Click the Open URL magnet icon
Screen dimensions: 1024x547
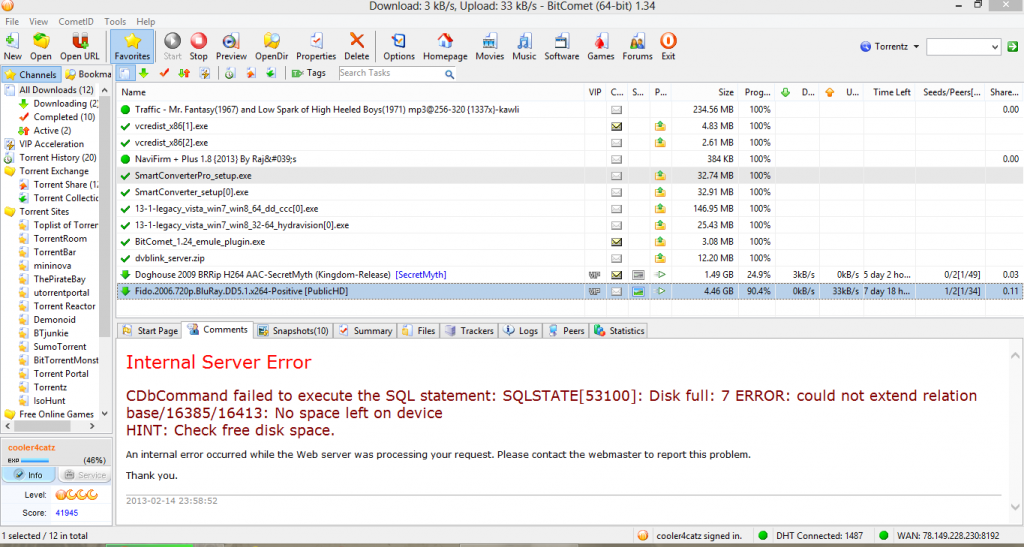tap(80, 46)
